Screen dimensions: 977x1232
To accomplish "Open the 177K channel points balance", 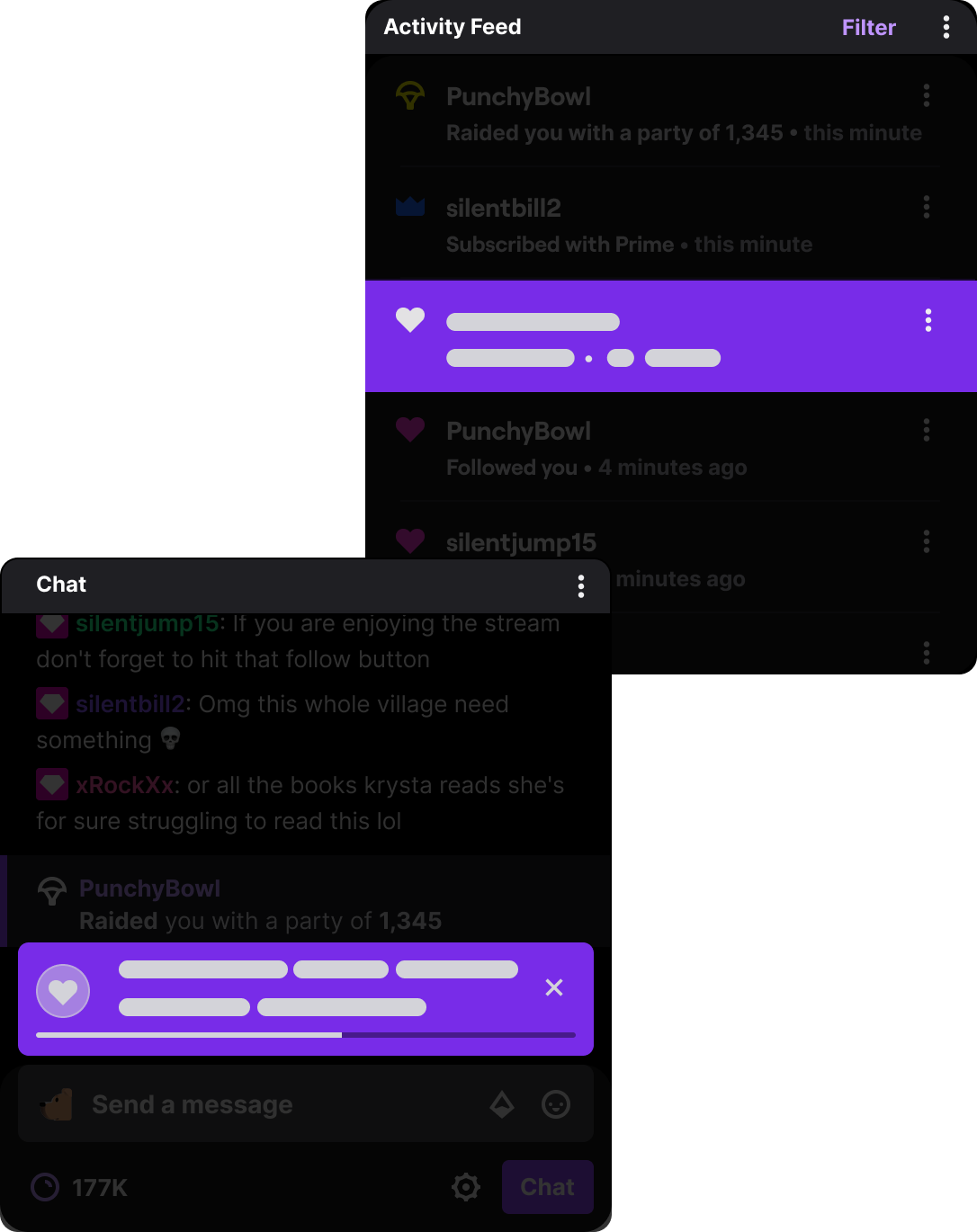I will tap(79, 1188).
